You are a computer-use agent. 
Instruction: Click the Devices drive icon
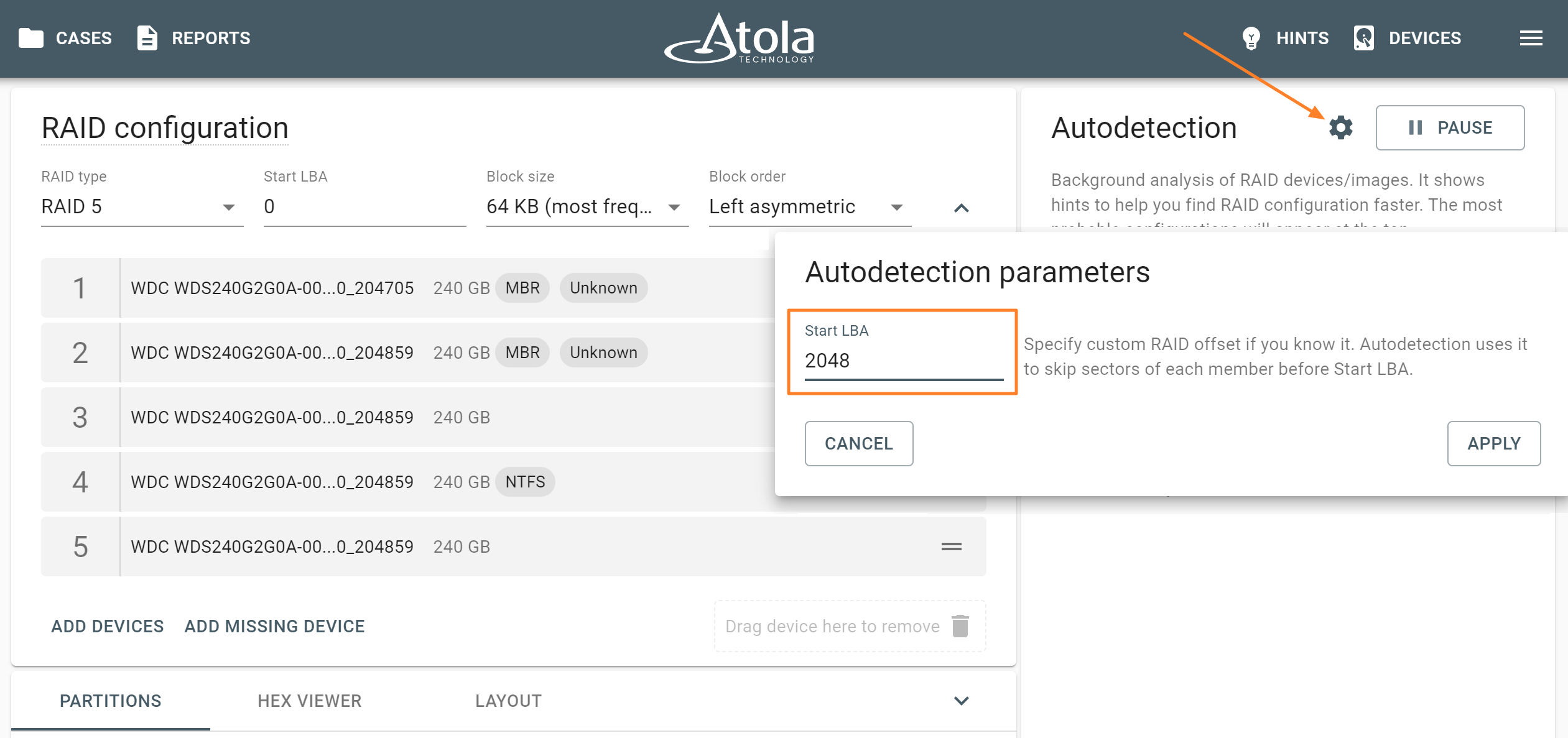point(1363,38)
